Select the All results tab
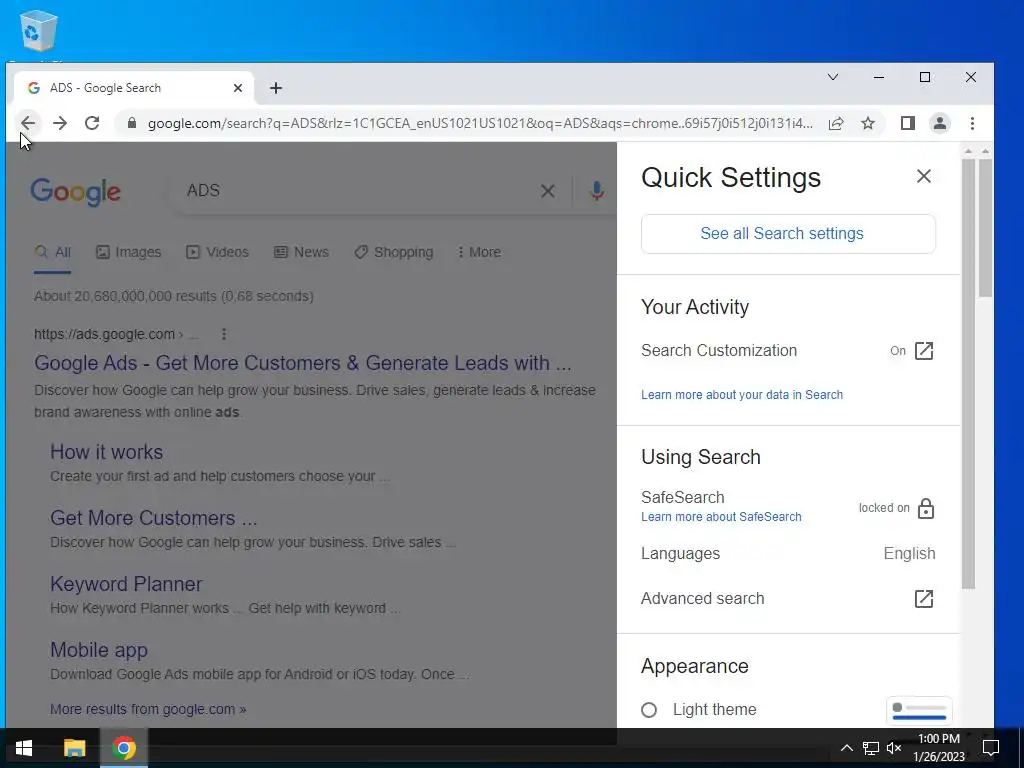The height and width of the screenshot is (768, 1024). coord(52,252)
